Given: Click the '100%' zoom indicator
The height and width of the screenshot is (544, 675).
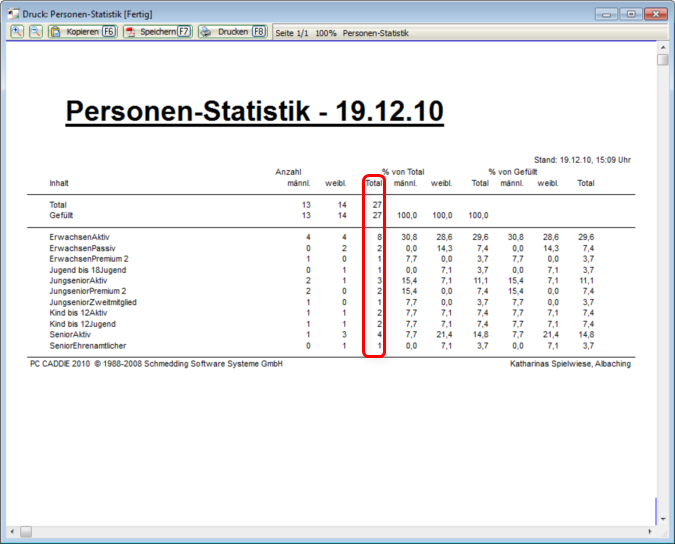Looking at the screenshot, I should pos(325,33).
